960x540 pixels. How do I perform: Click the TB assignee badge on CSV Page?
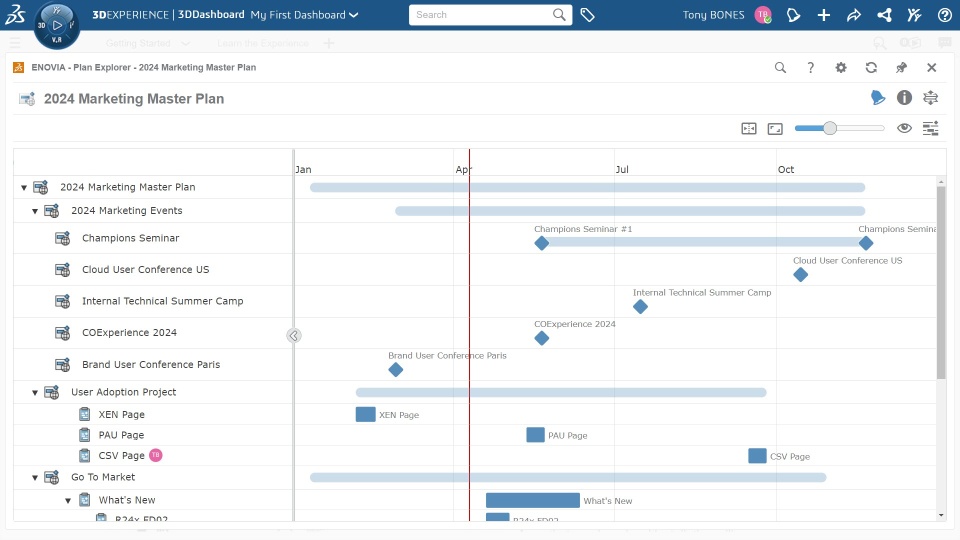tap(156, 455)
